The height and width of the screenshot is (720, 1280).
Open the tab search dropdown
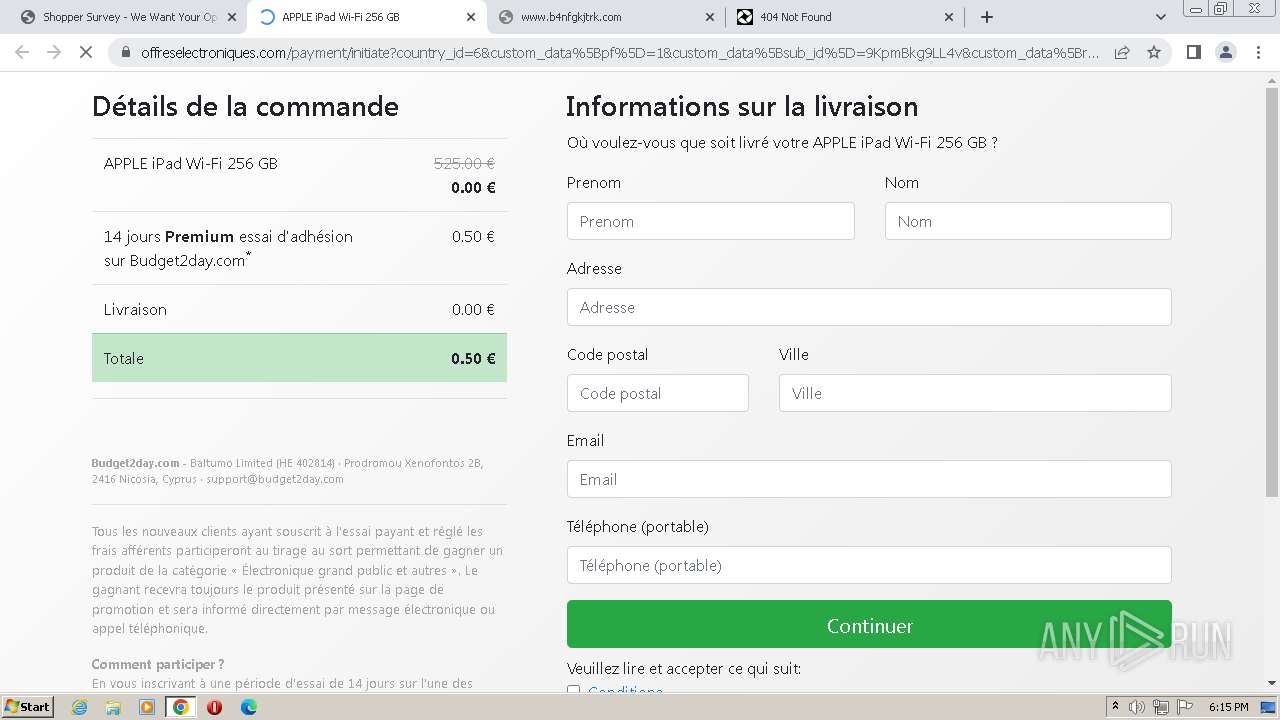pyautogui.click(x=1161, y=17)
